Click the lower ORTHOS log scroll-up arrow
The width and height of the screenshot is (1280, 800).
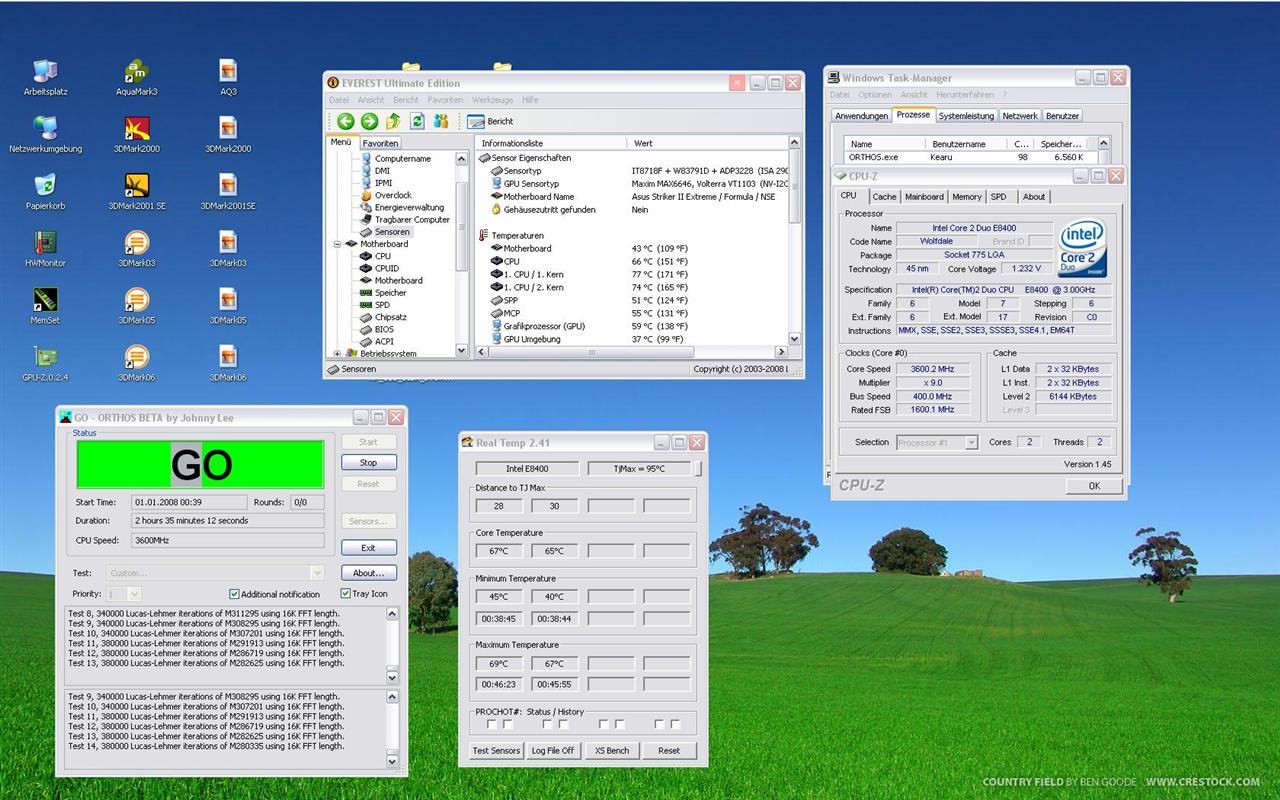tap(392, 696)
